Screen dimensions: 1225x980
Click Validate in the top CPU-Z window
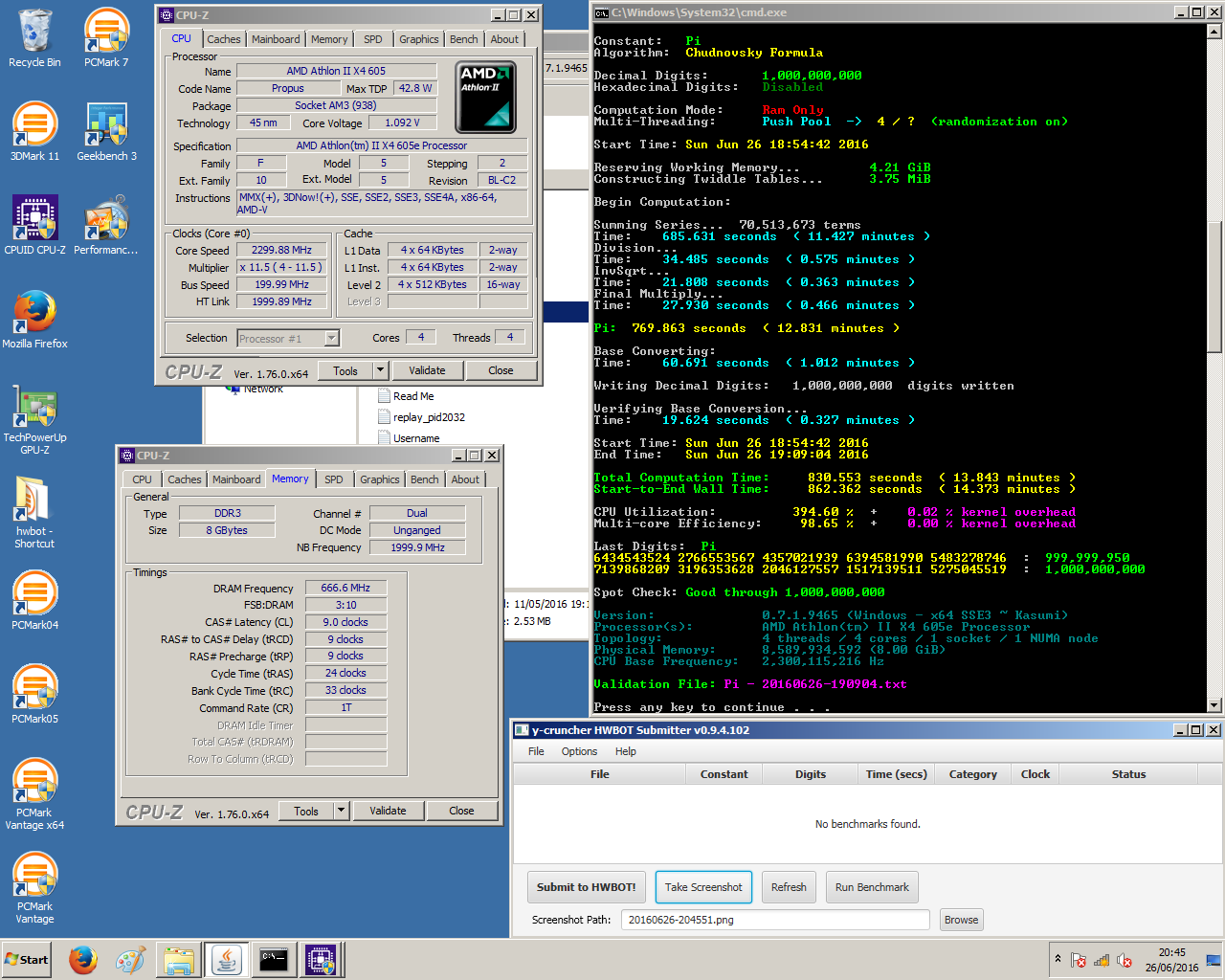coord(427,370)
